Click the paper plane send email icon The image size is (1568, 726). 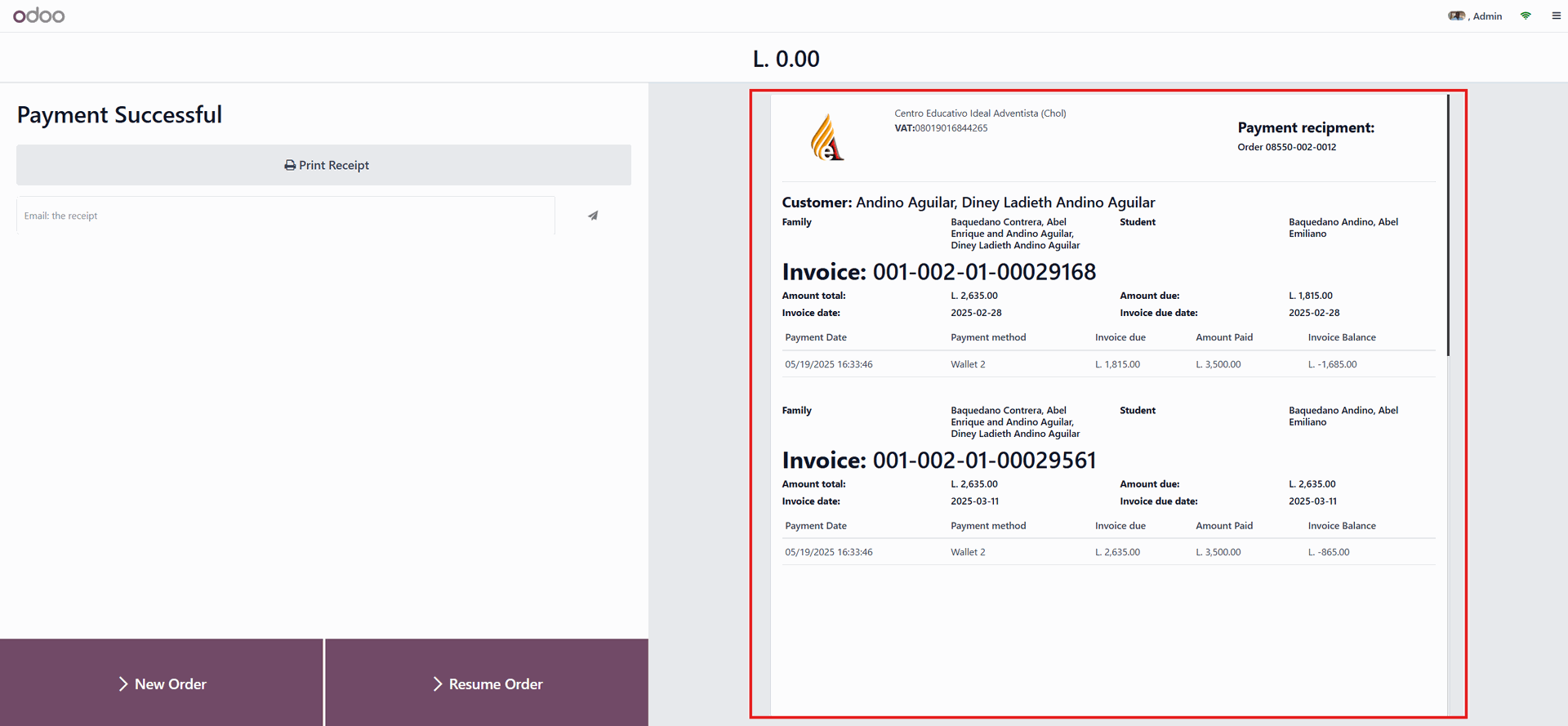click(x=593, y=216)
